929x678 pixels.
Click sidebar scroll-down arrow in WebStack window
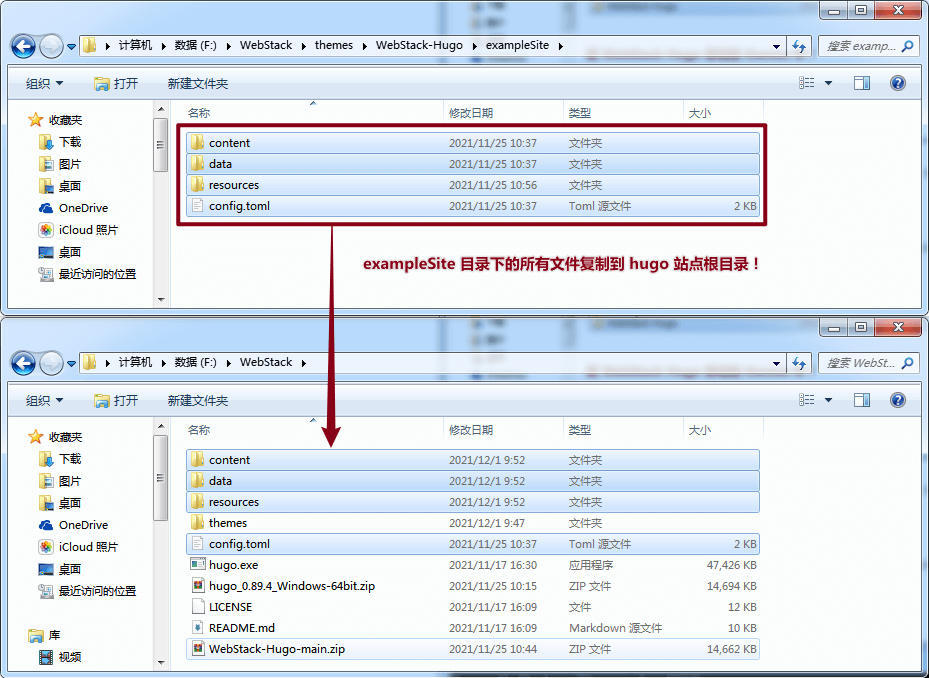[x=161, y=663]
